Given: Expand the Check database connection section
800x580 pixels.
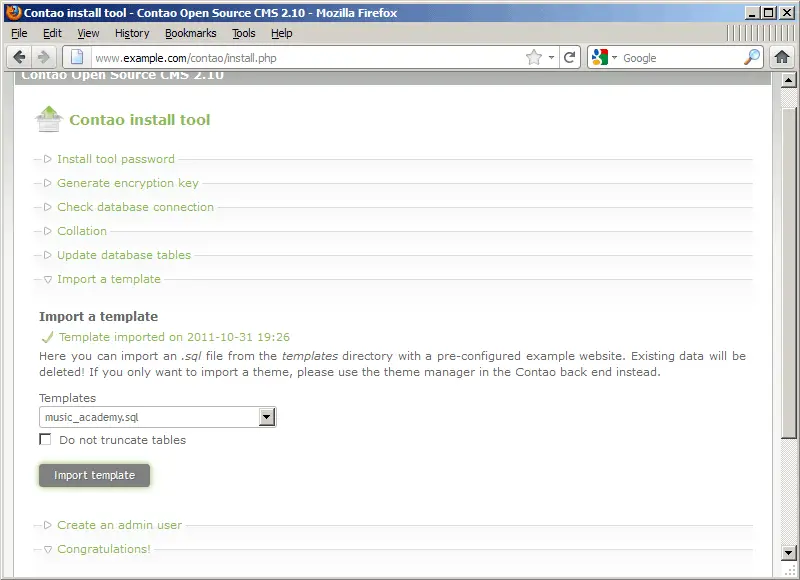Looking at the screenshot, I should click(x=135, y=207).
